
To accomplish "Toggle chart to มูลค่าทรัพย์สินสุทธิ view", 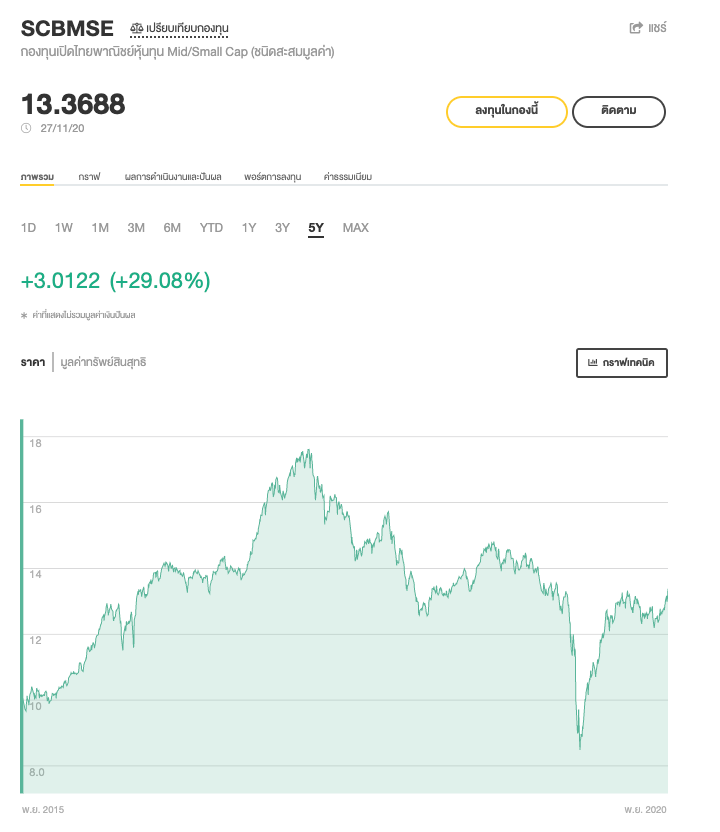I will [103, 362].
